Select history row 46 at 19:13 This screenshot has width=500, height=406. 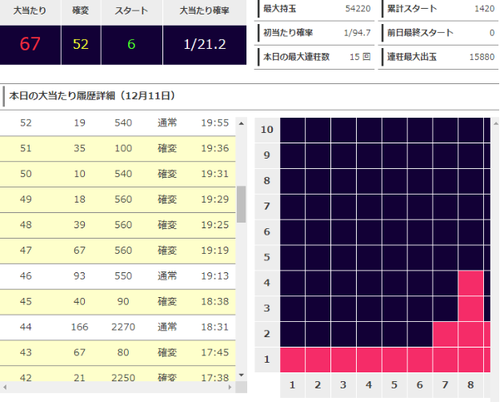118,276
